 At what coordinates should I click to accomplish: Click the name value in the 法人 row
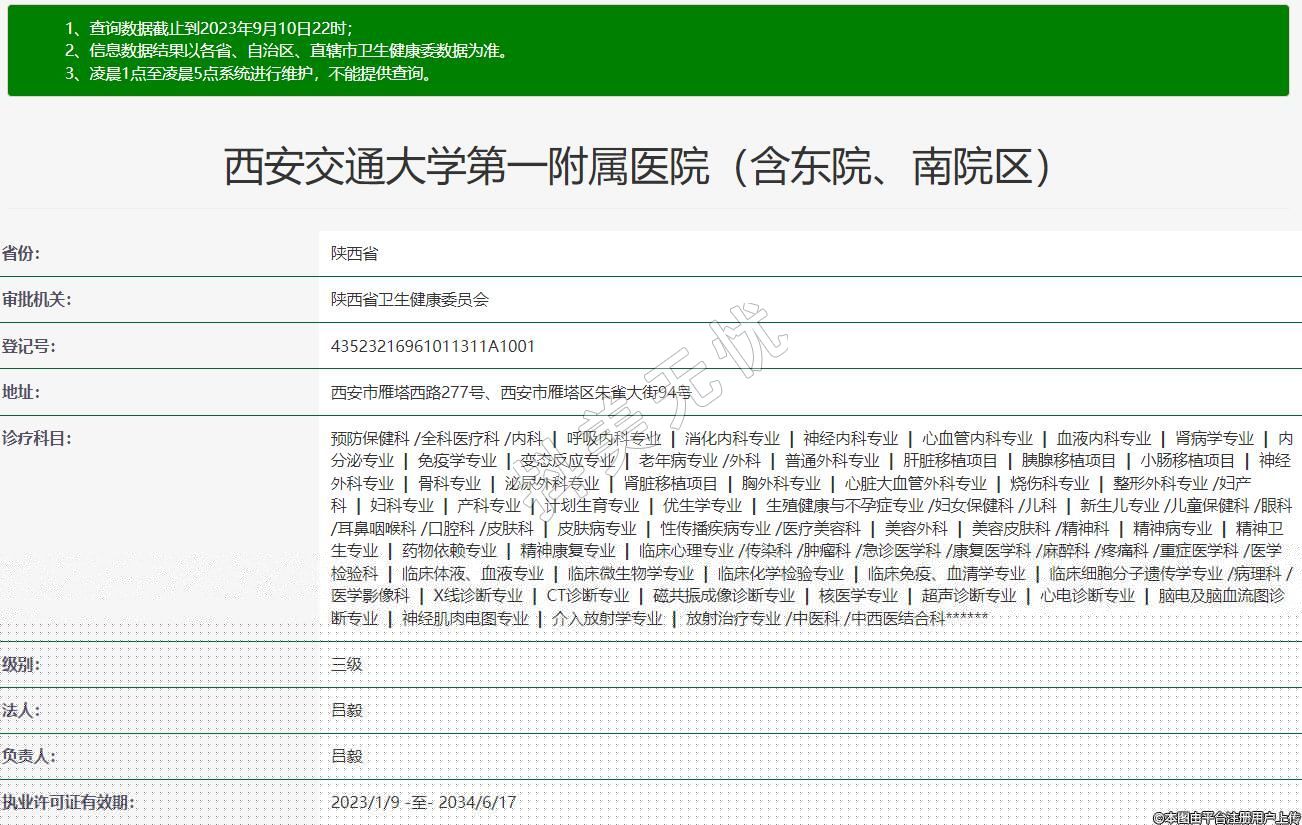click(346, 710)
